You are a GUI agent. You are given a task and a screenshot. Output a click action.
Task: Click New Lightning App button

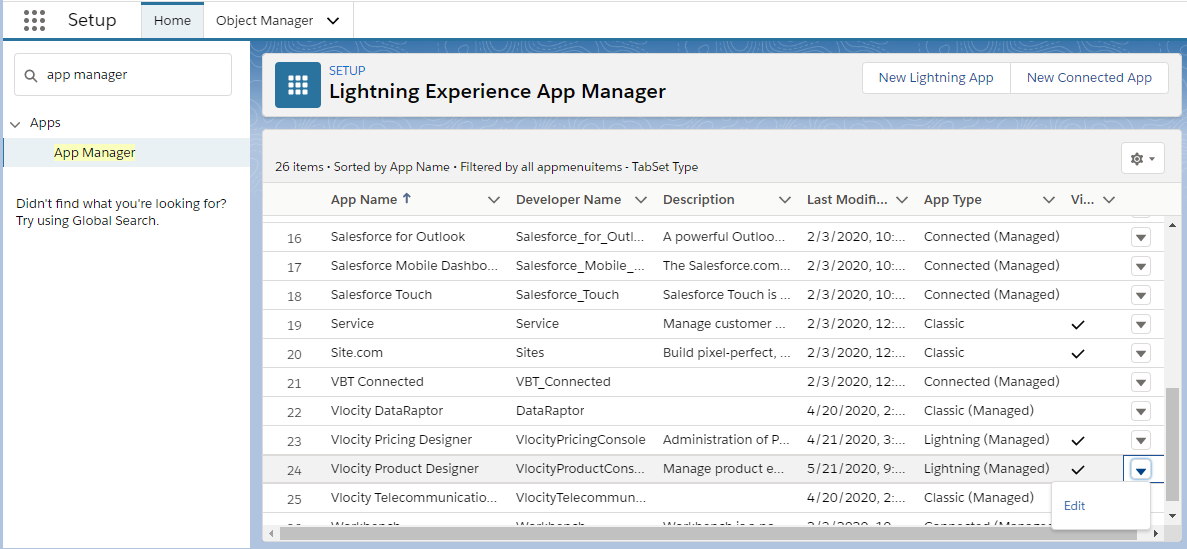pyautogui.click(x=936, y=78)
